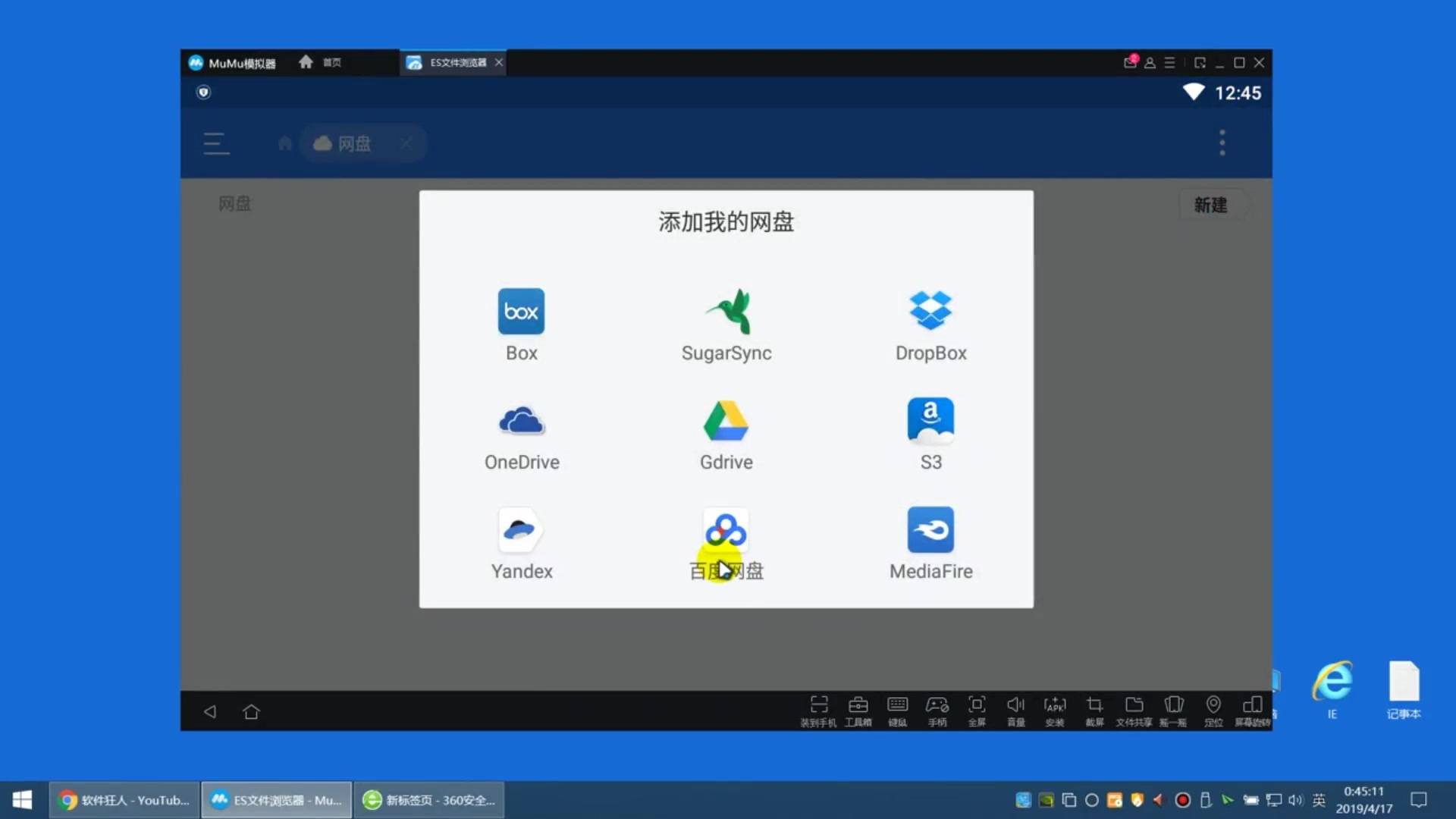Switch to ES文件浏览器 MuMu taskbar item
This screenshot has width=1456, height=819.
277,800
